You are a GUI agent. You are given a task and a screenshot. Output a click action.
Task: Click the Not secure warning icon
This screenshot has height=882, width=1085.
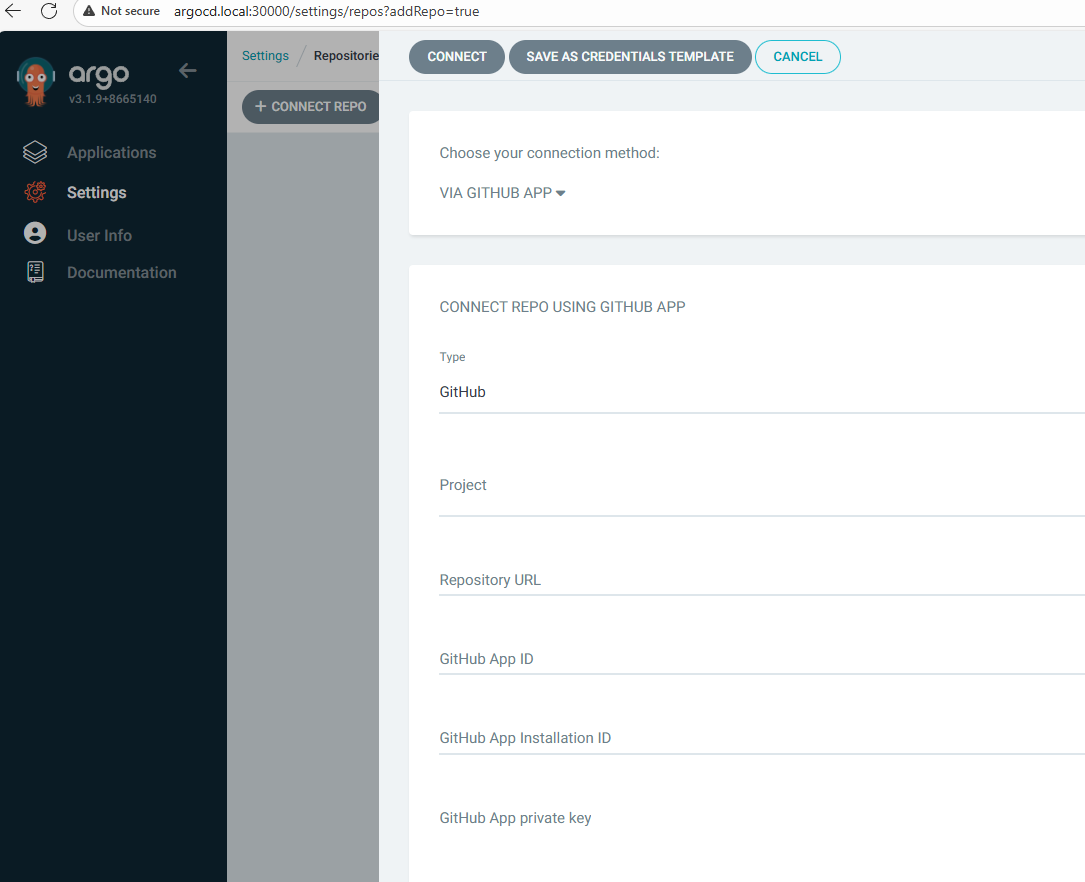(x=89, y=11)
